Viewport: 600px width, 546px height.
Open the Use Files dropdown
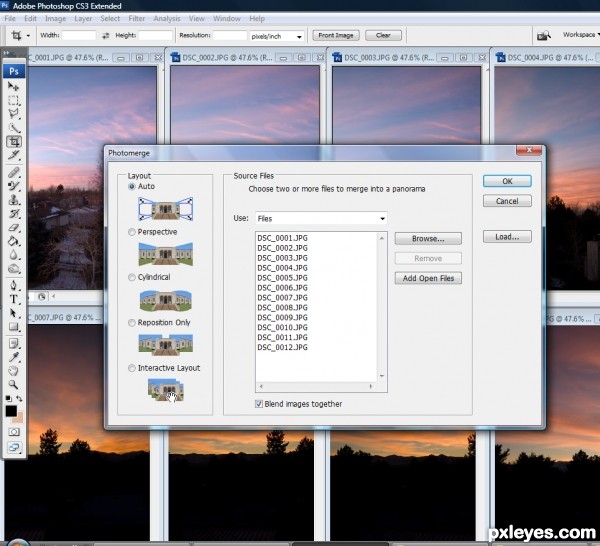[321, 218]
